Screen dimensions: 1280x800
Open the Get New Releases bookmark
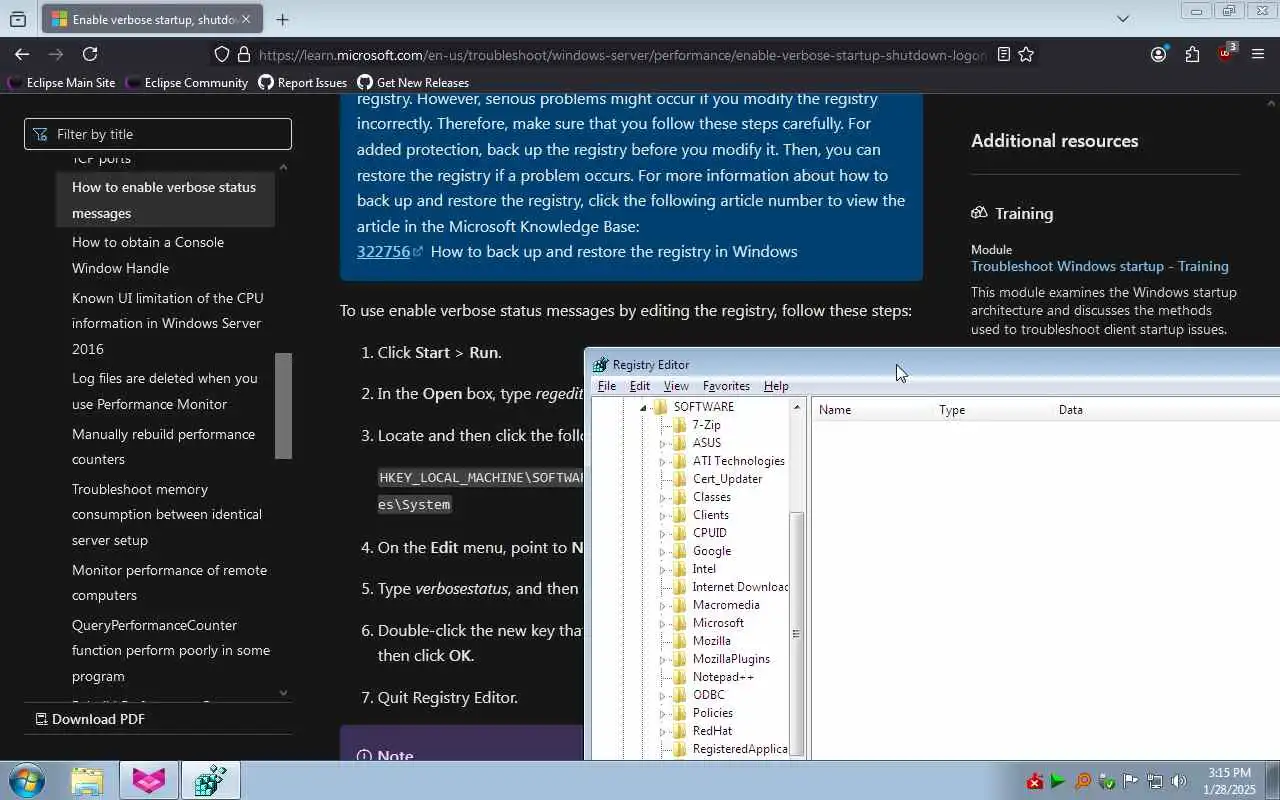pos(413,83)
